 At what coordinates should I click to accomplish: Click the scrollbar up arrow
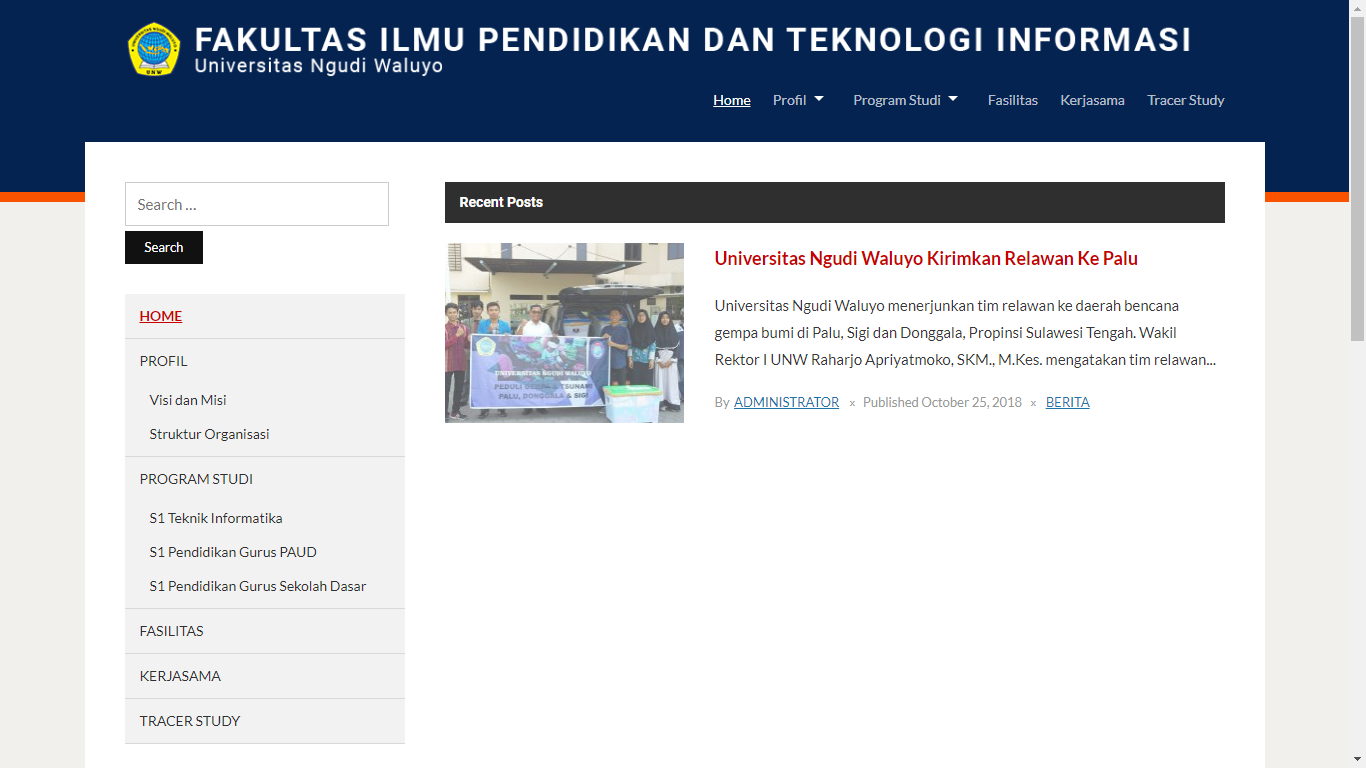coord(1357,8)
